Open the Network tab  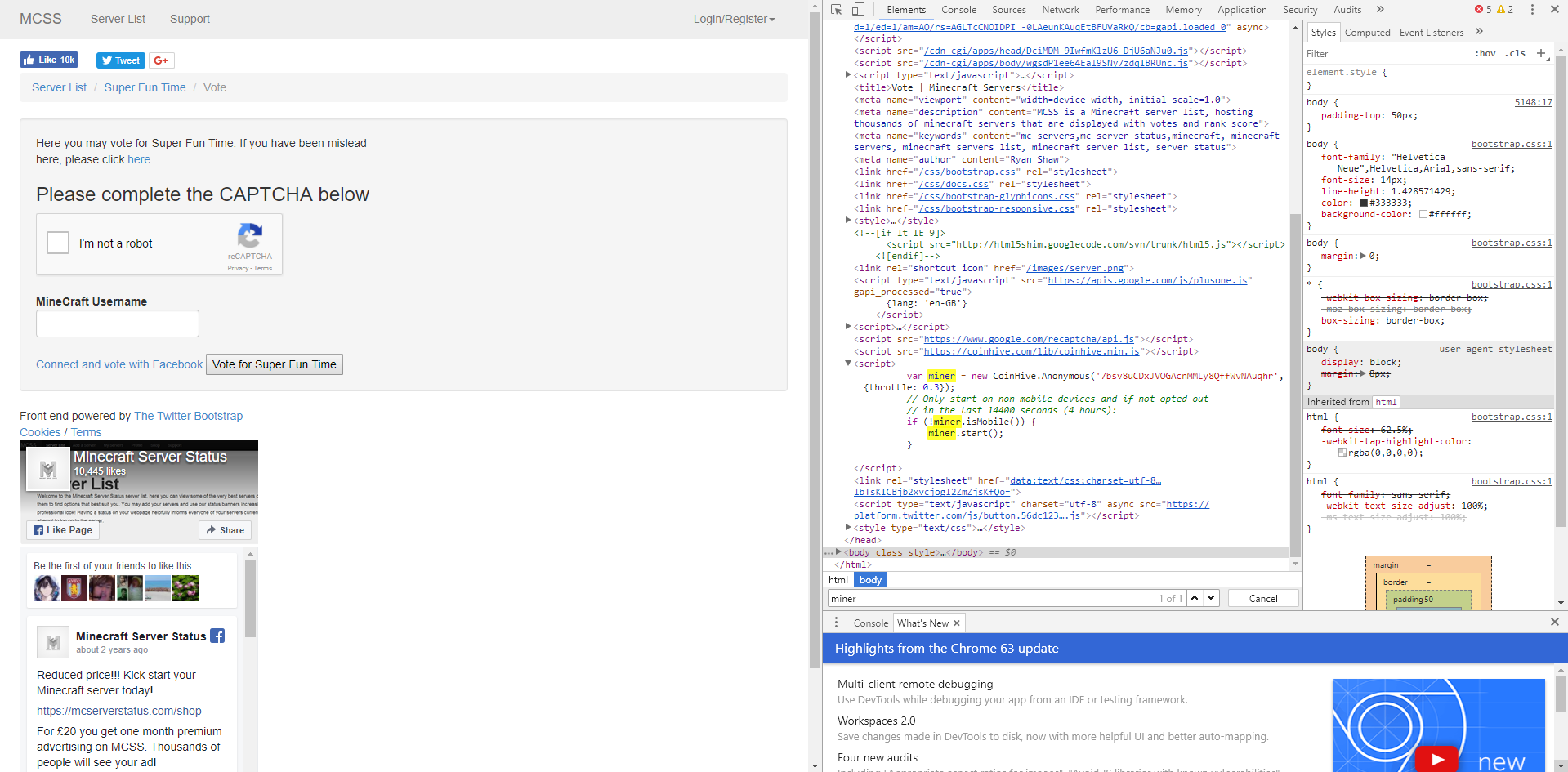click(x=1060, y=10)
